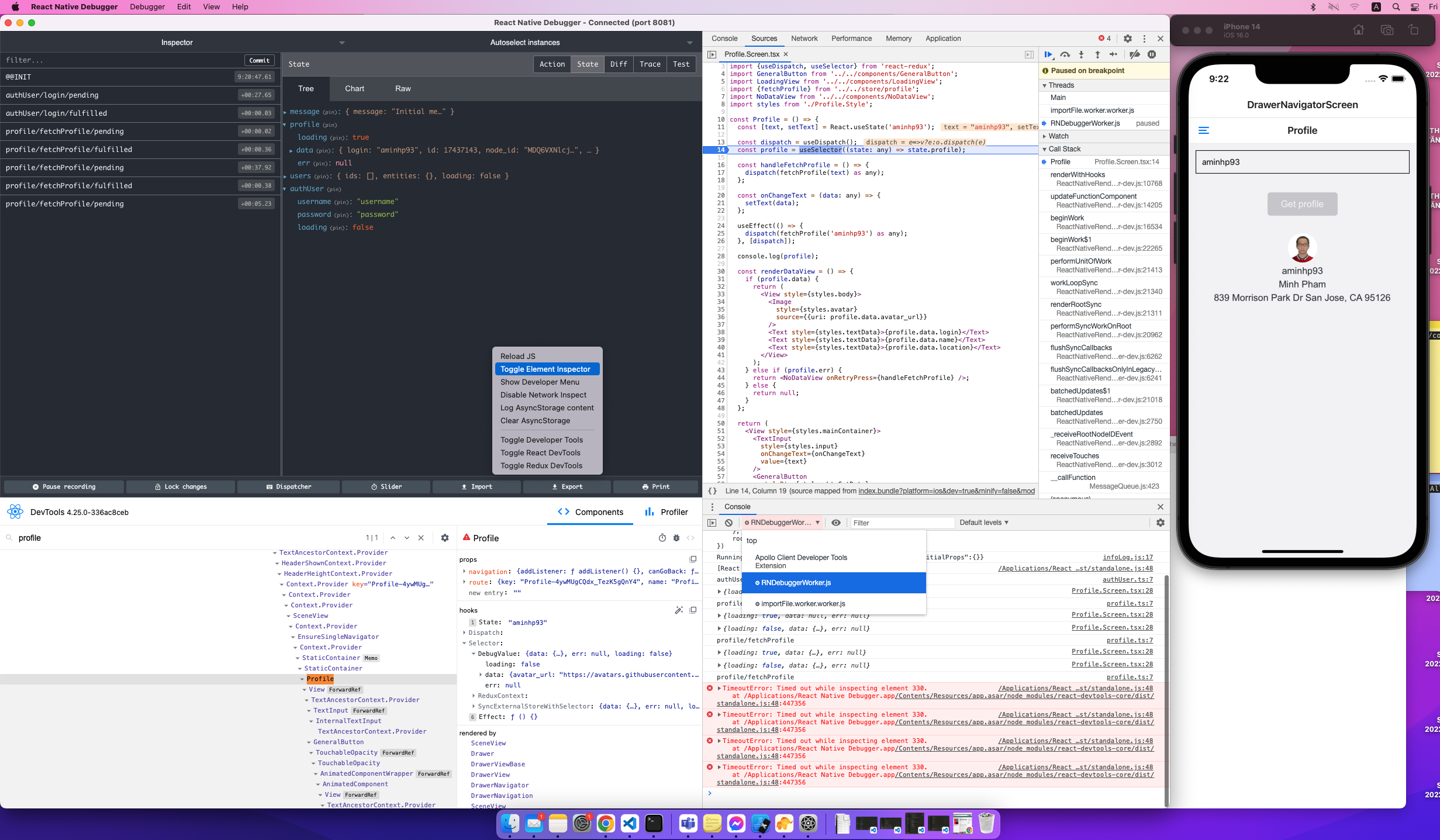Clear console messages icon

pos(728,523)
